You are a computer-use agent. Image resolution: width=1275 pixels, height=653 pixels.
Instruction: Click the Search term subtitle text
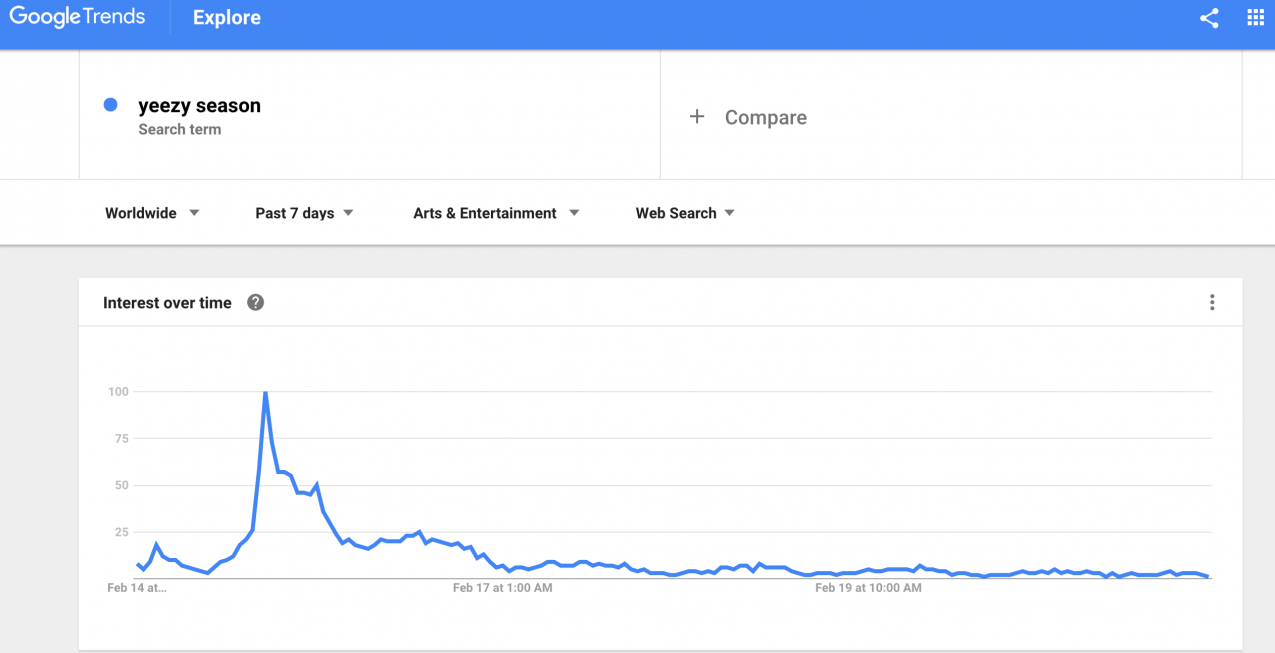pos(180,129)
